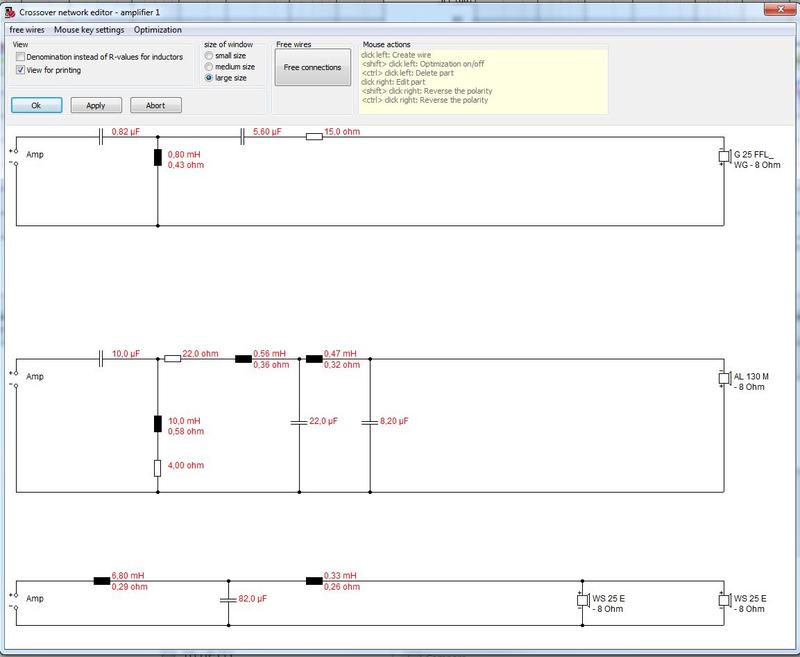Screen dimensions: 800x657
Task: Click the 0,82 µF capacitor symbol
Action: 101,138
